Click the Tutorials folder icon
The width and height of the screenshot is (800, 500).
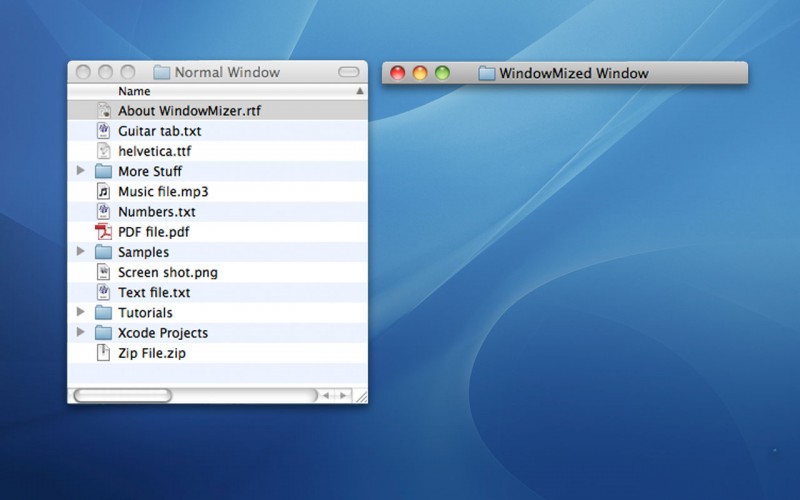click(x=104, y=312)
